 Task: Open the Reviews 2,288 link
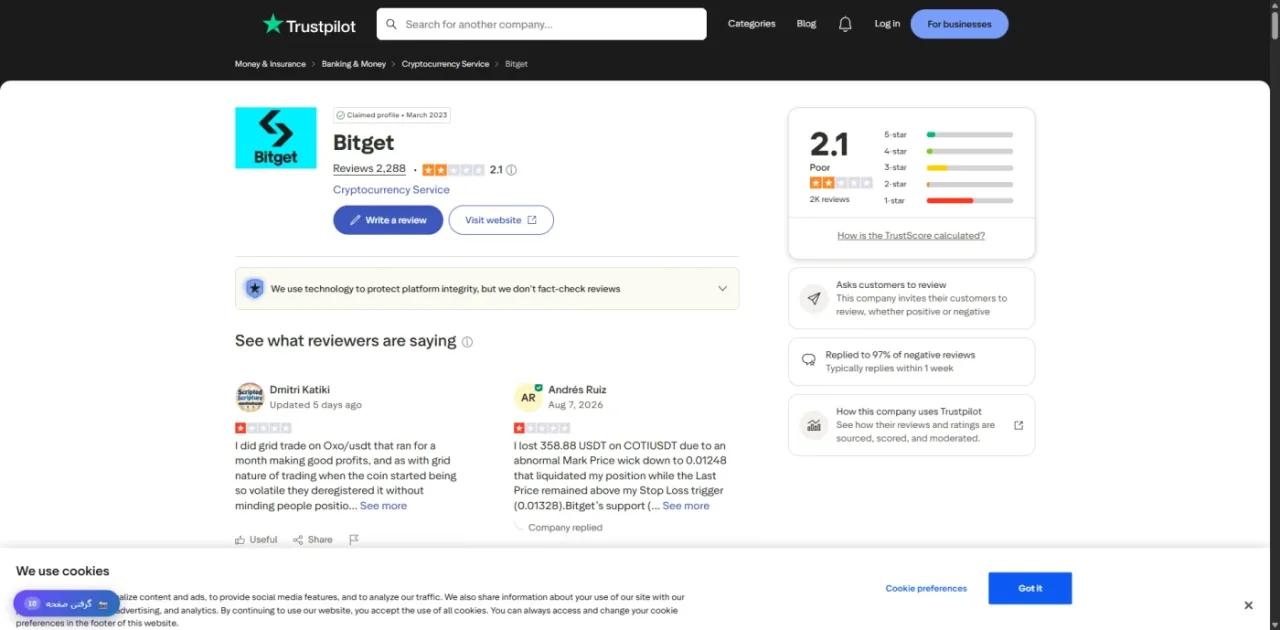369,169
